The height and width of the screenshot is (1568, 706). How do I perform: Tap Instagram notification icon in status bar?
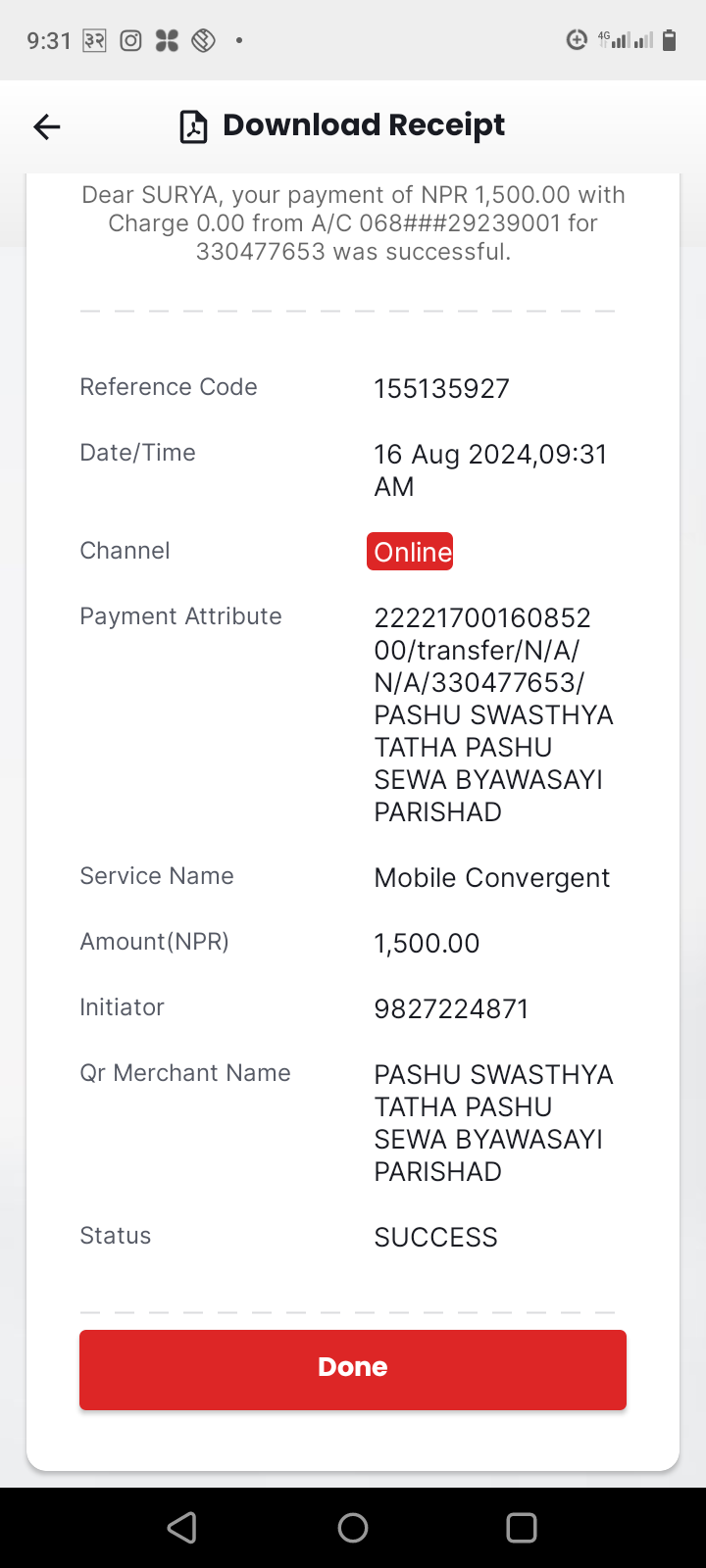coord(130,40)
